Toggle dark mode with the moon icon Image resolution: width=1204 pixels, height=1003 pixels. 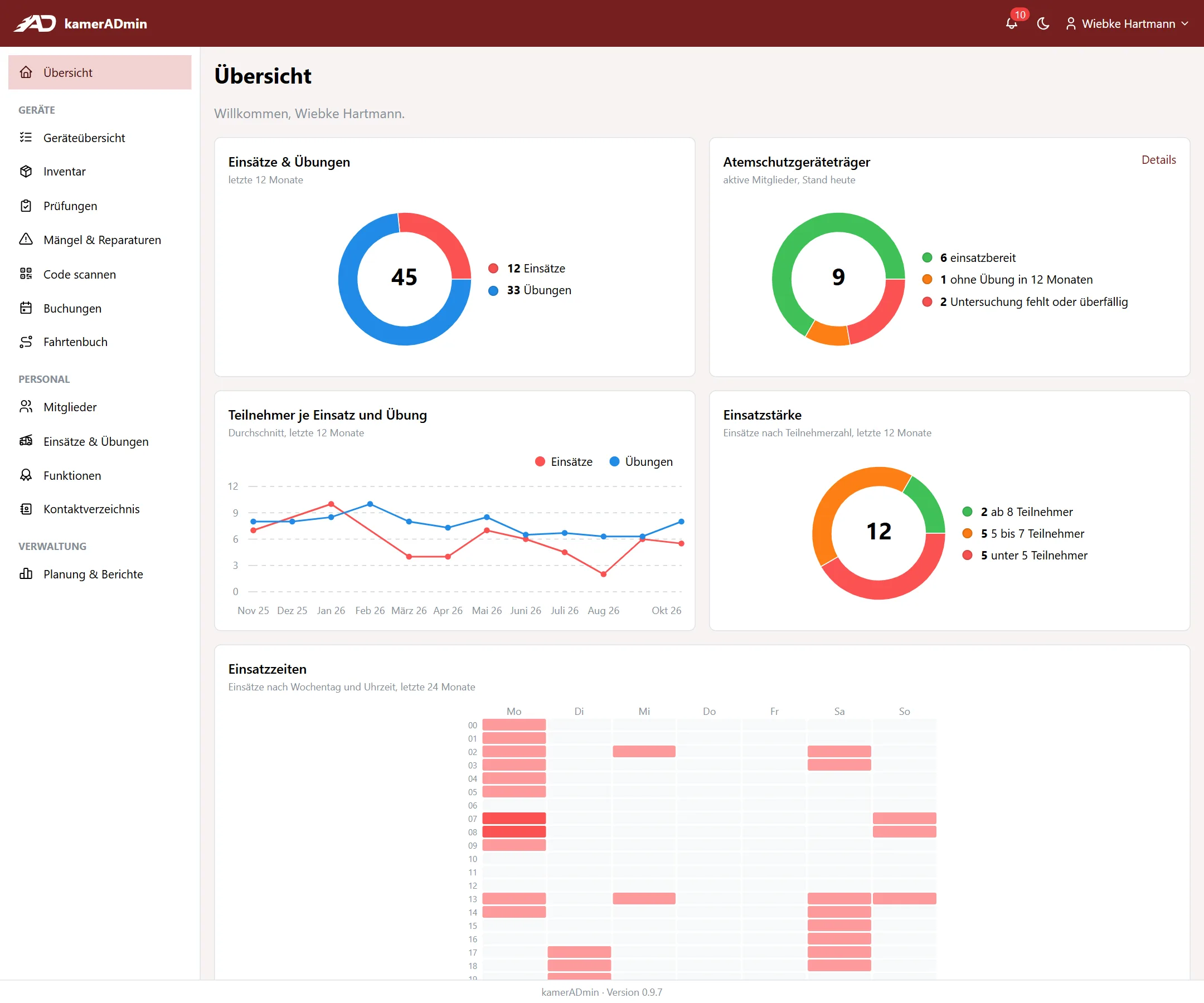tap(1043, 23)
